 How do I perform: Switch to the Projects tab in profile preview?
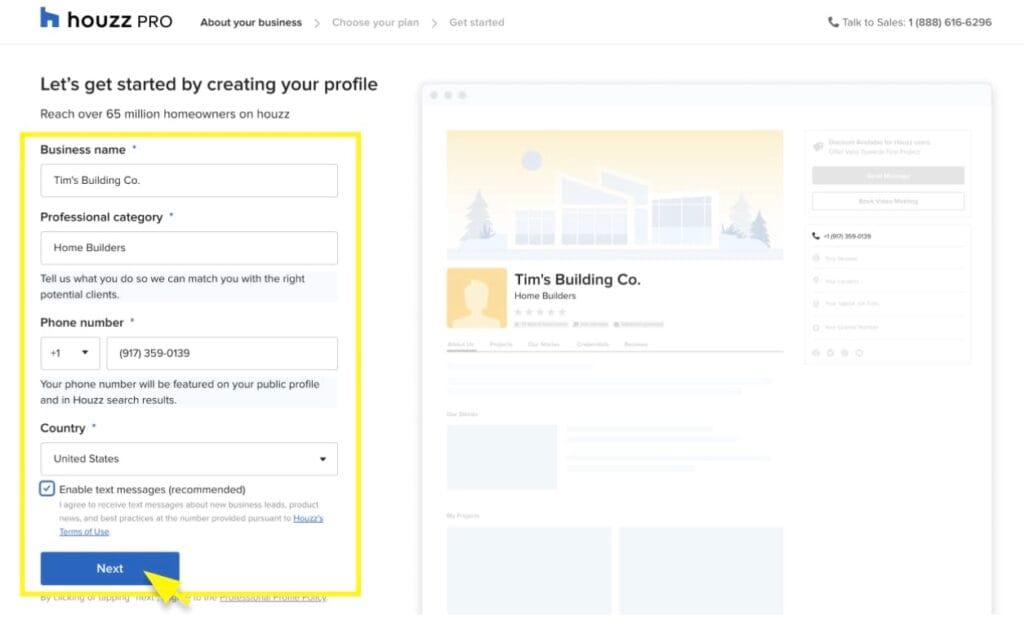click(x=500, y=344)
